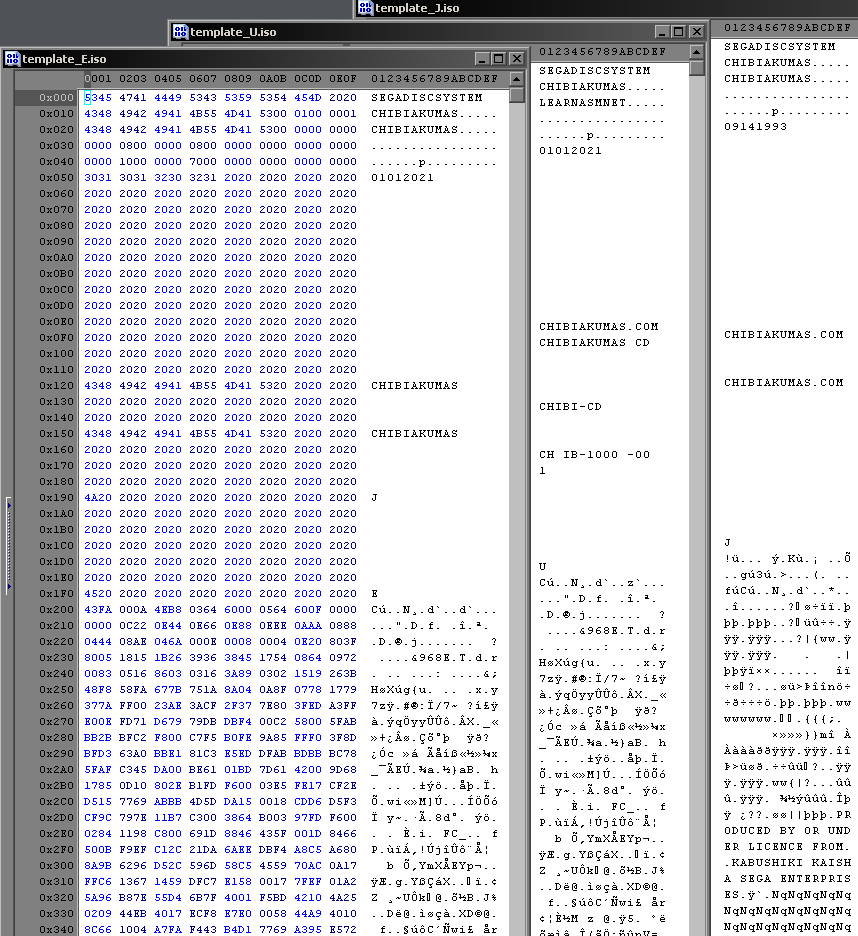858x936 pixels.
Task: Click the 0x200 offset label
Action: coord(57,609)
